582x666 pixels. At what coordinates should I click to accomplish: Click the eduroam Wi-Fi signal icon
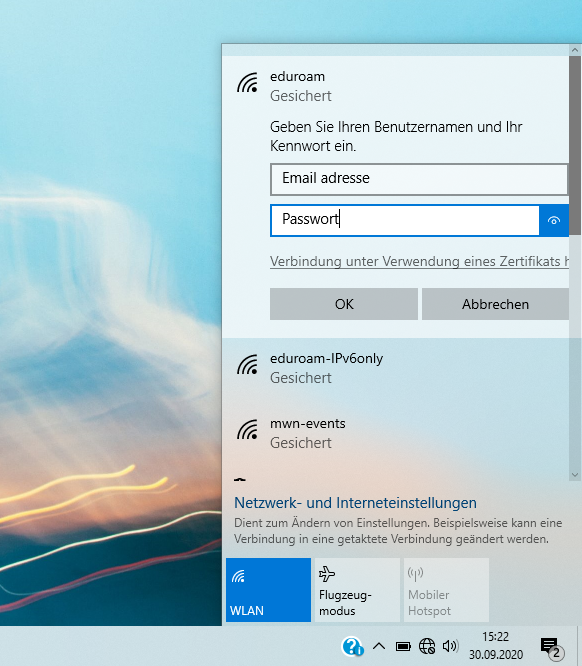point(247,82)
